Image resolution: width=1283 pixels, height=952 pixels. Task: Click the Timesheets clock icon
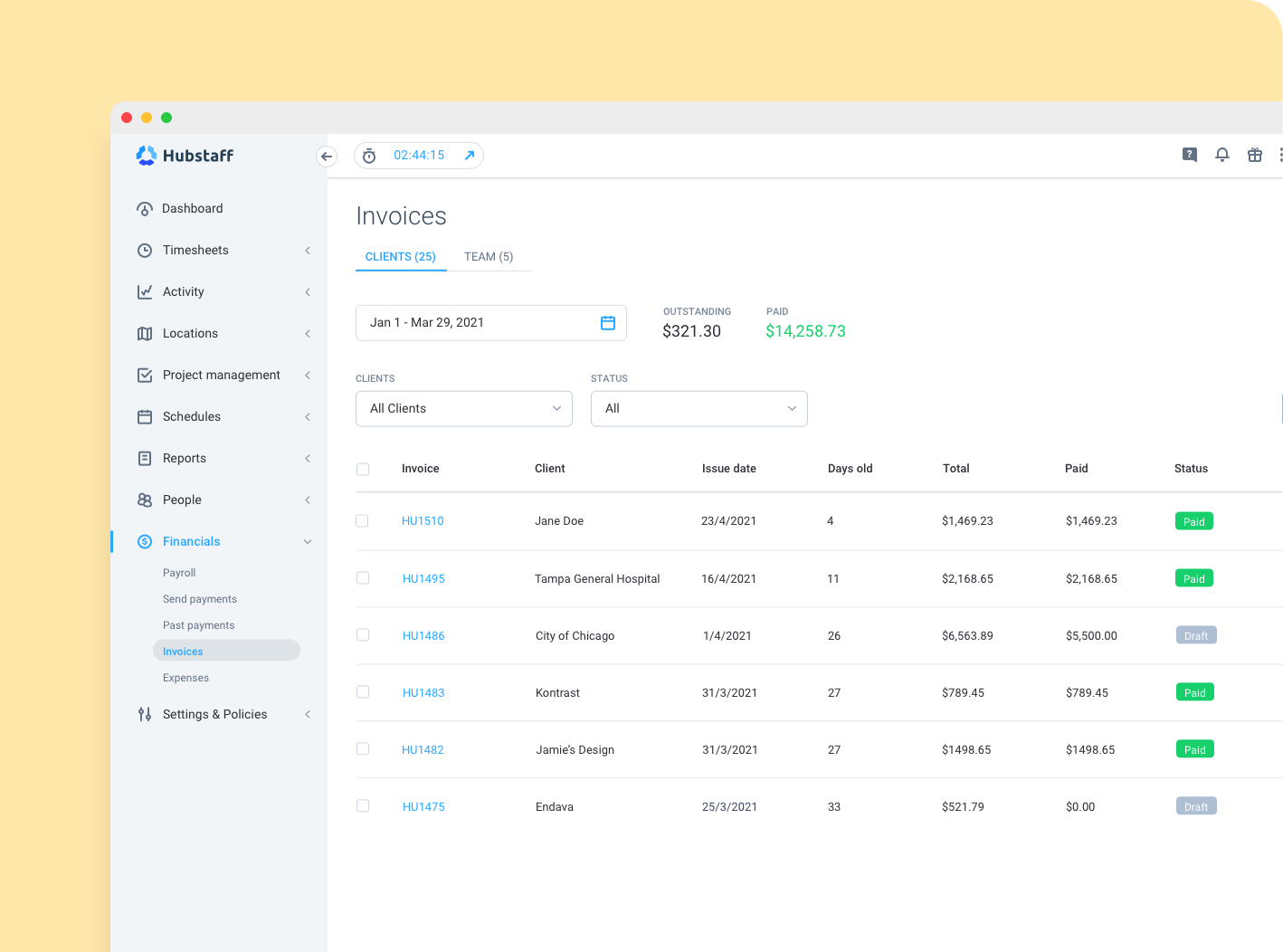145,251
